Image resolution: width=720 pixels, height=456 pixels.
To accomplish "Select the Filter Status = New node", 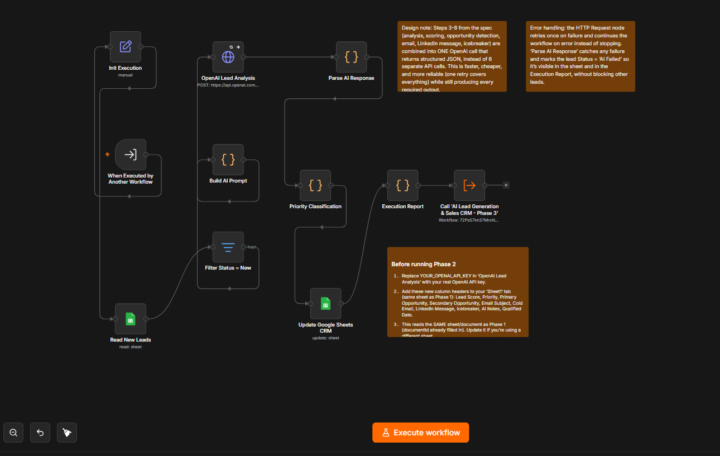I will coord(228,247).
